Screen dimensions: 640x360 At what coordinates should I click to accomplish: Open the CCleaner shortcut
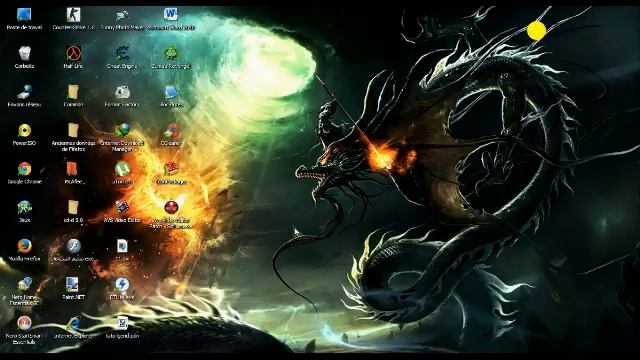[x=171, y=131]
